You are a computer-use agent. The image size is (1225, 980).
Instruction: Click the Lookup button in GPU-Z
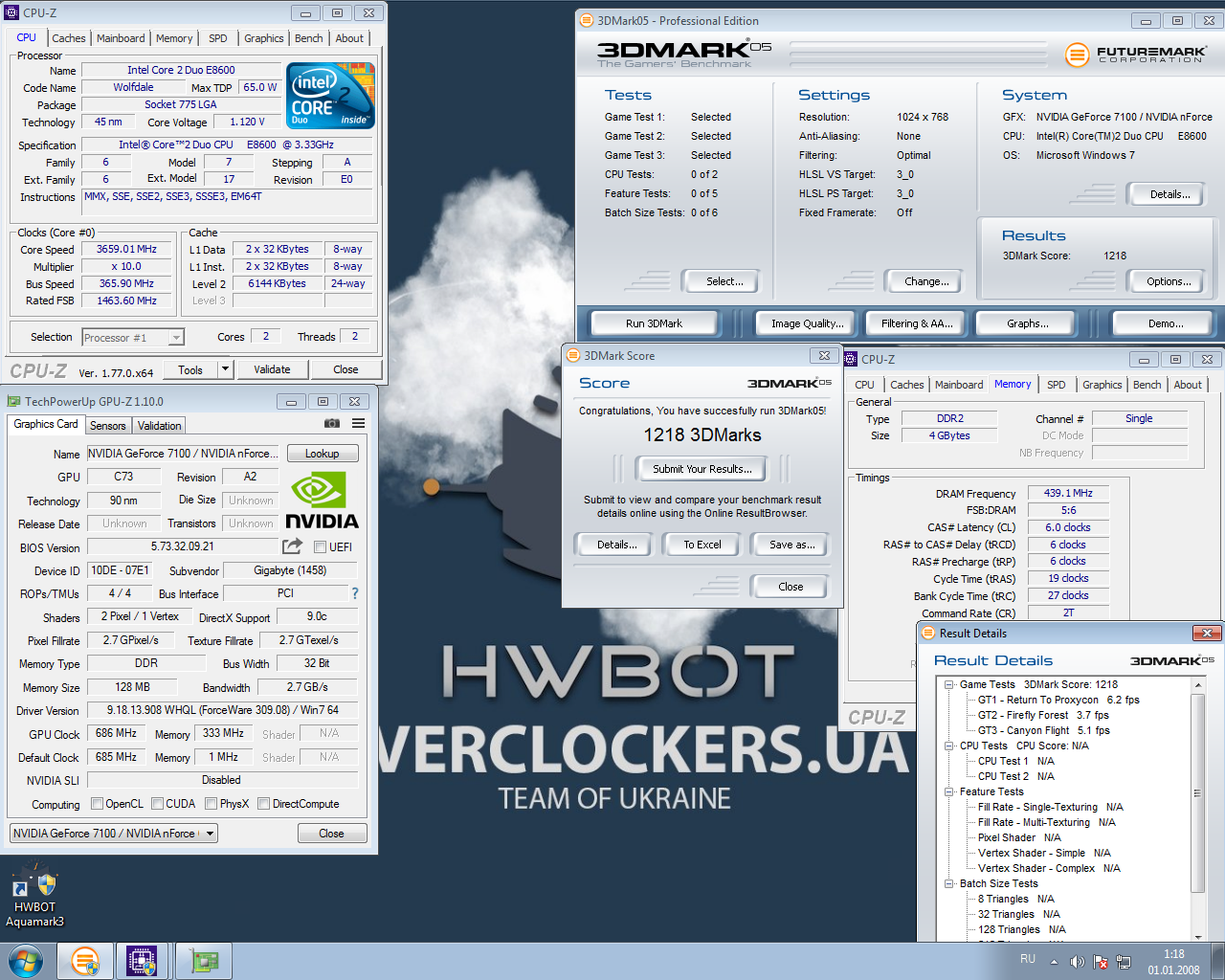[323, 454]
